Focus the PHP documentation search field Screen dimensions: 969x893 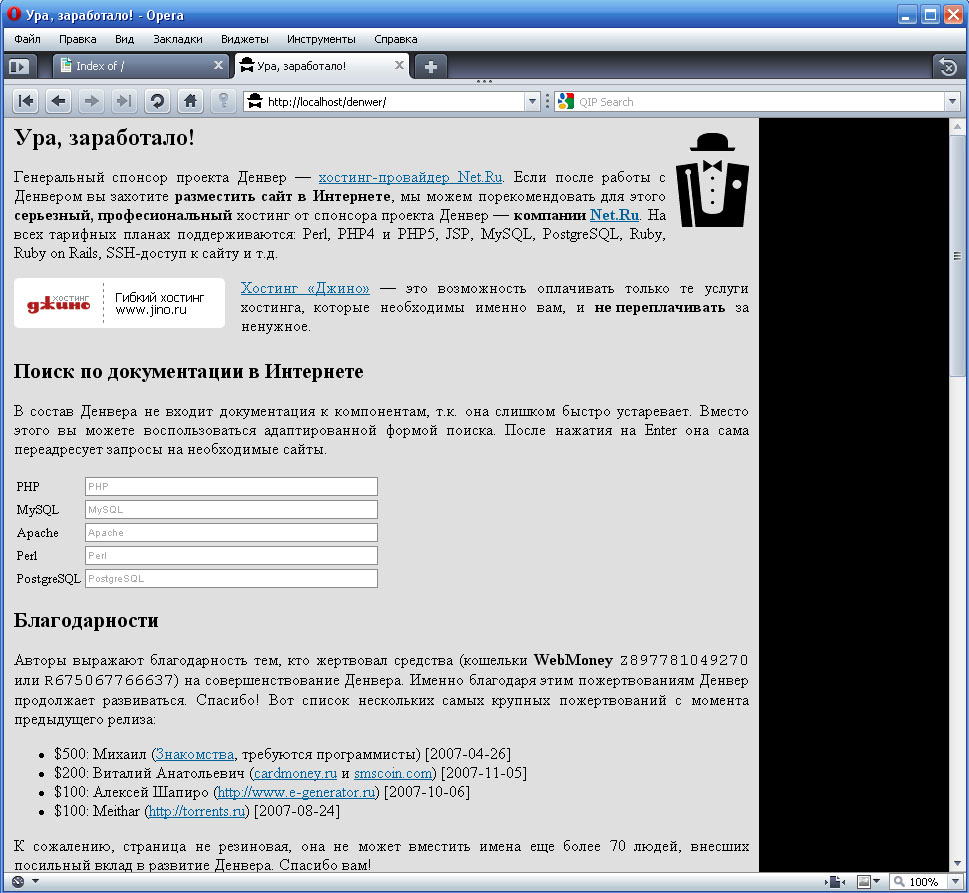point(231,486)
